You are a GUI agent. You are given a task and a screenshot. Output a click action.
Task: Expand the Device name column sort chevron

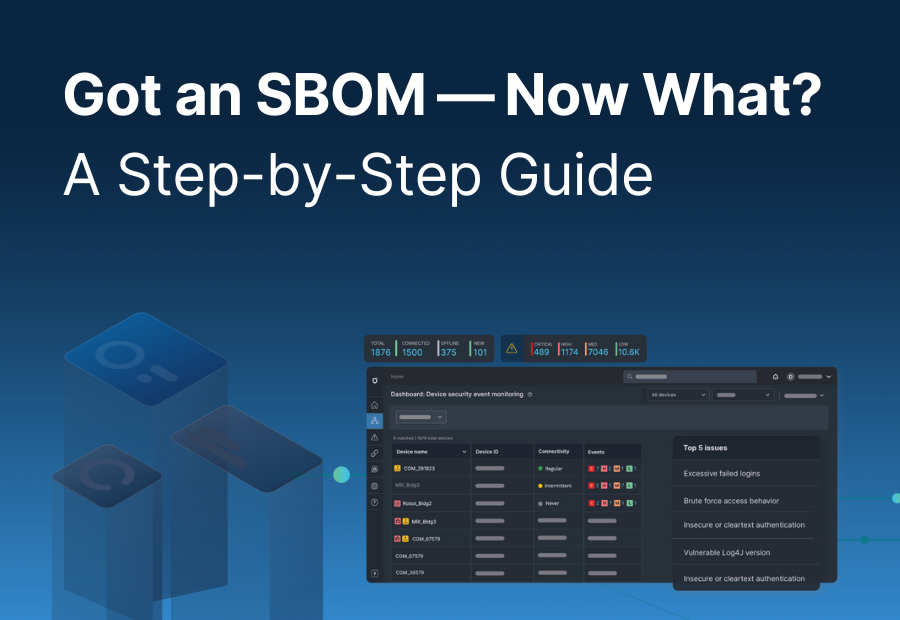[x=464, y=452]
